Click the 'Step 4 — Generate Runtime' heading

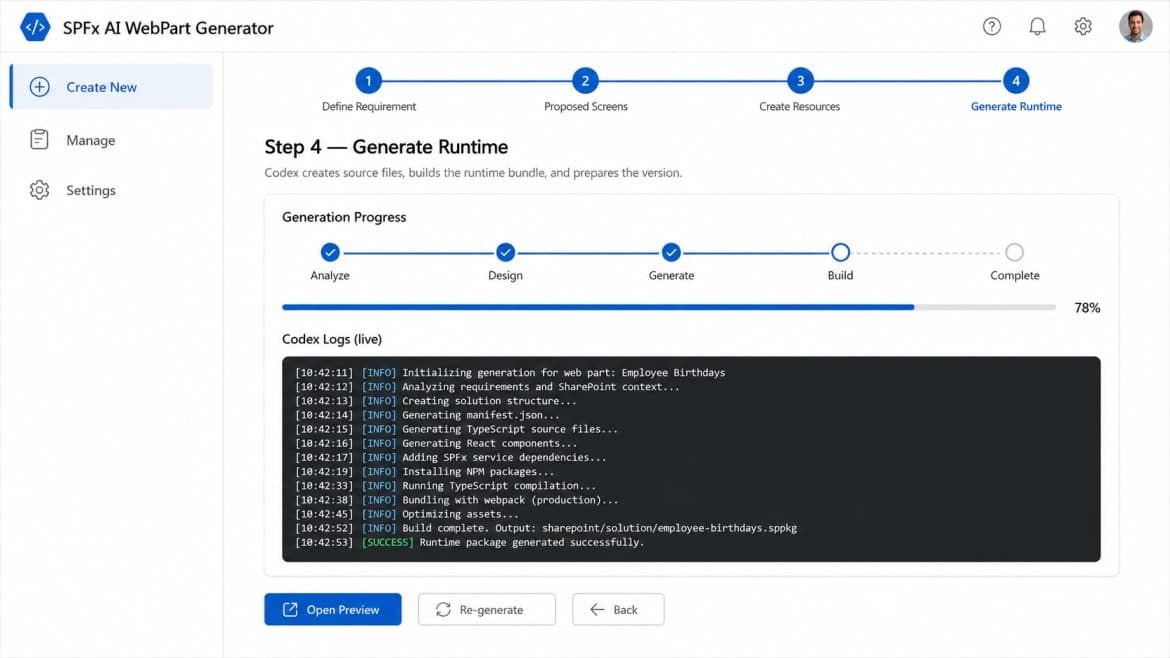click(x=386, y=147)
